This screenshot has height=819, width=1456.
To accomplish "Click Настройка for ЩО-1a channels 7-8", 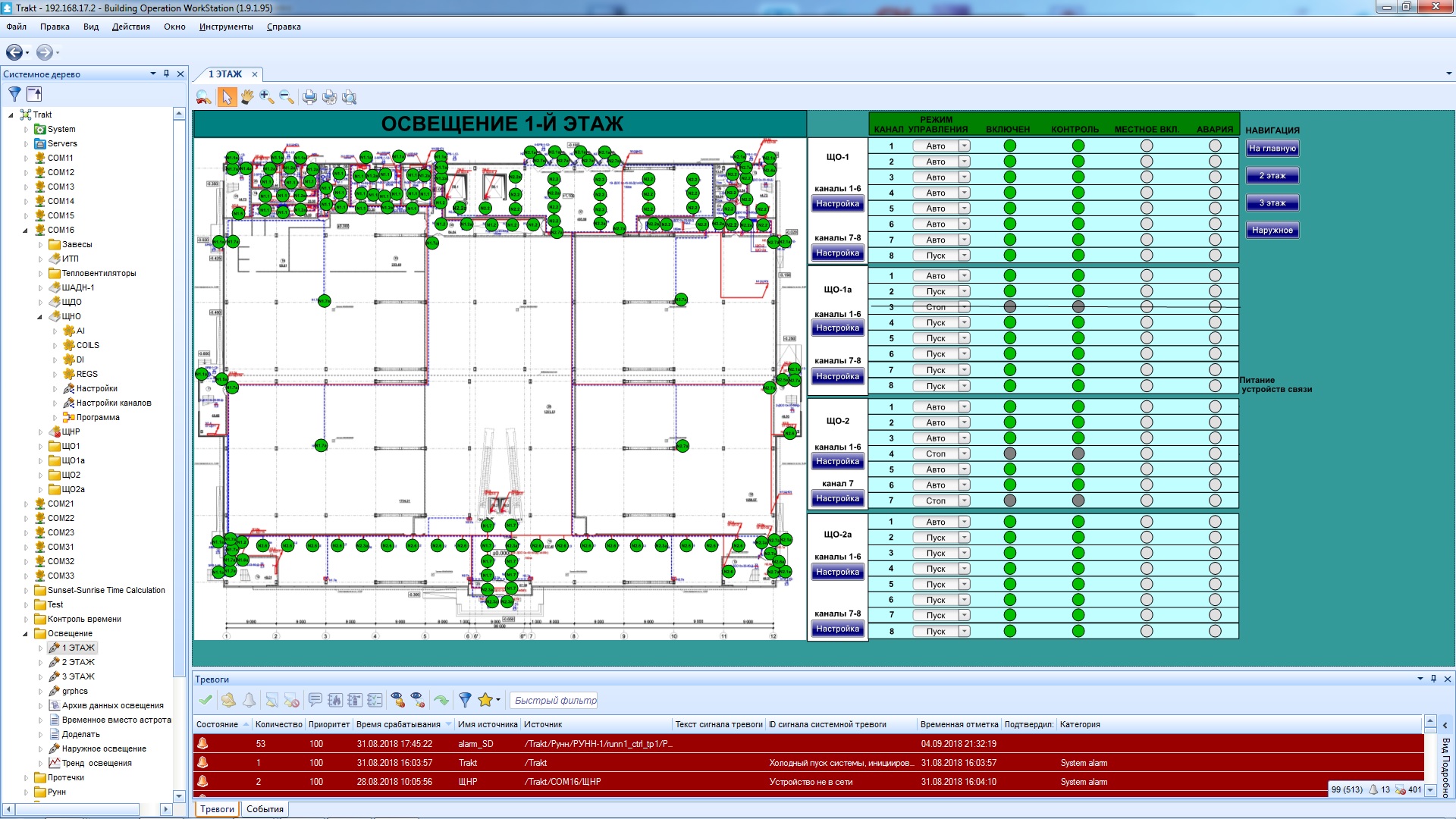I will pyautogui.click(x=837, y=377).
